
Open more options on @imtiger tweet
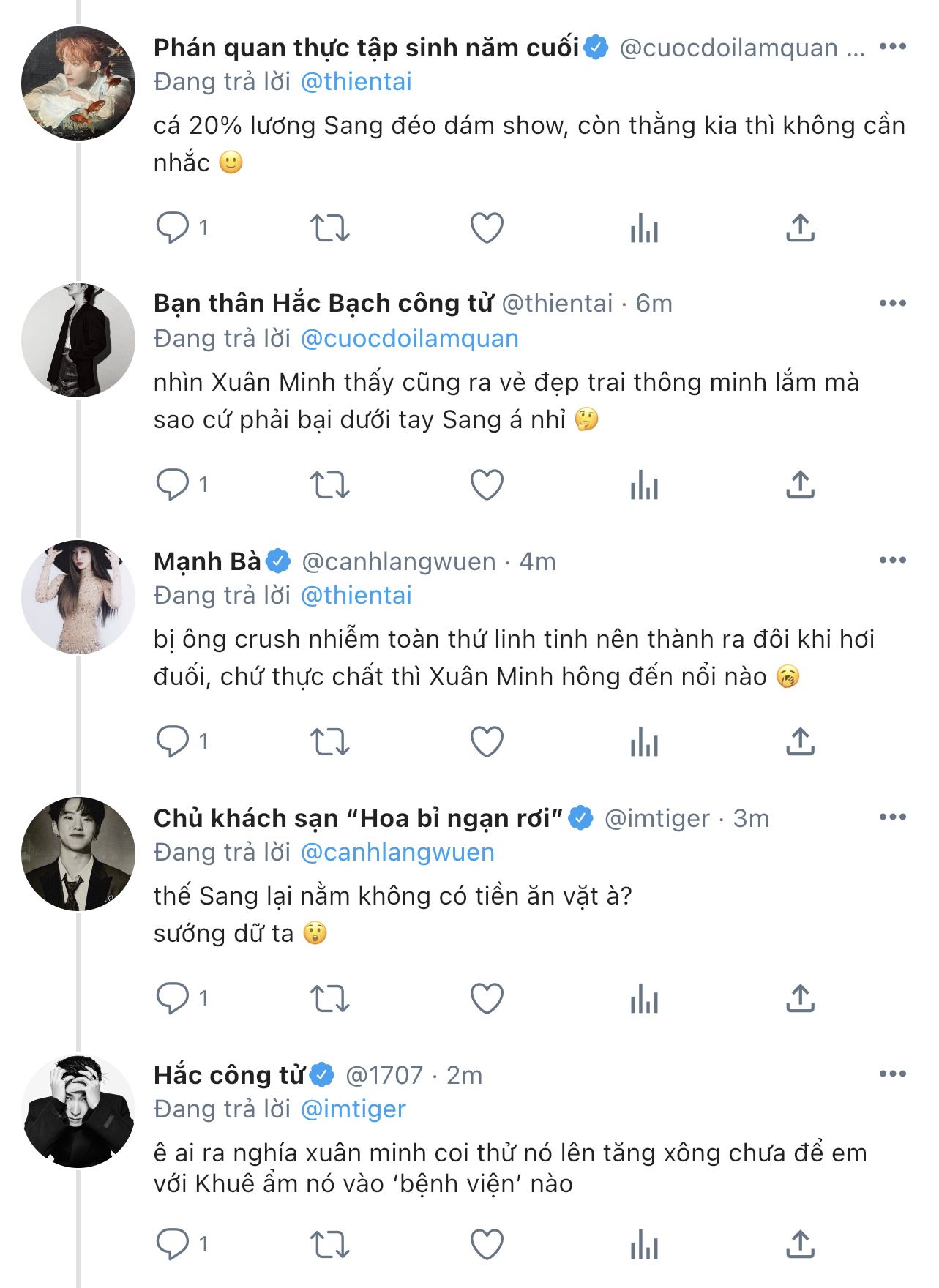[x=893, y=817]
